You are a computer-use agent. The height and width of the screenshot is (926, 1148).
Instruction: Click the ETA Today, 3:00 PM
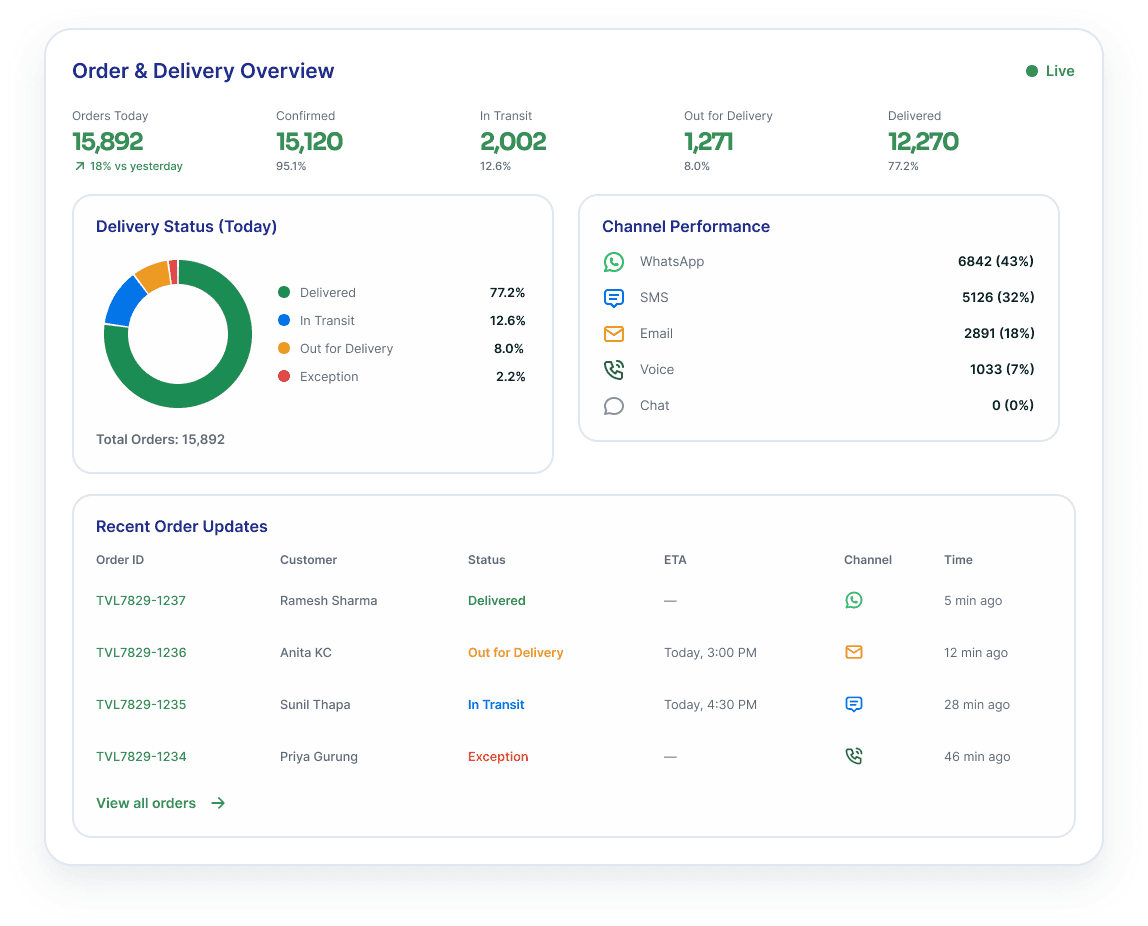(x=710, y=652)
